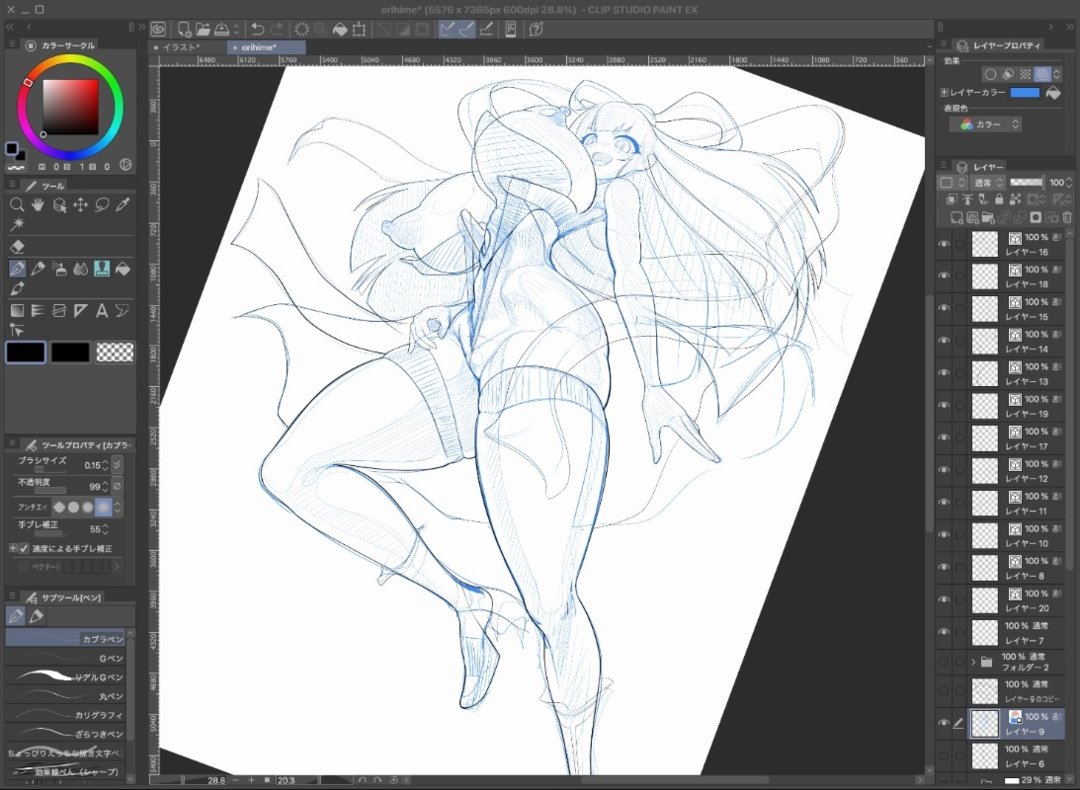Click the blue layer color swatch
Viewport: 1080px width, 790px height.
click(1025, 92)
